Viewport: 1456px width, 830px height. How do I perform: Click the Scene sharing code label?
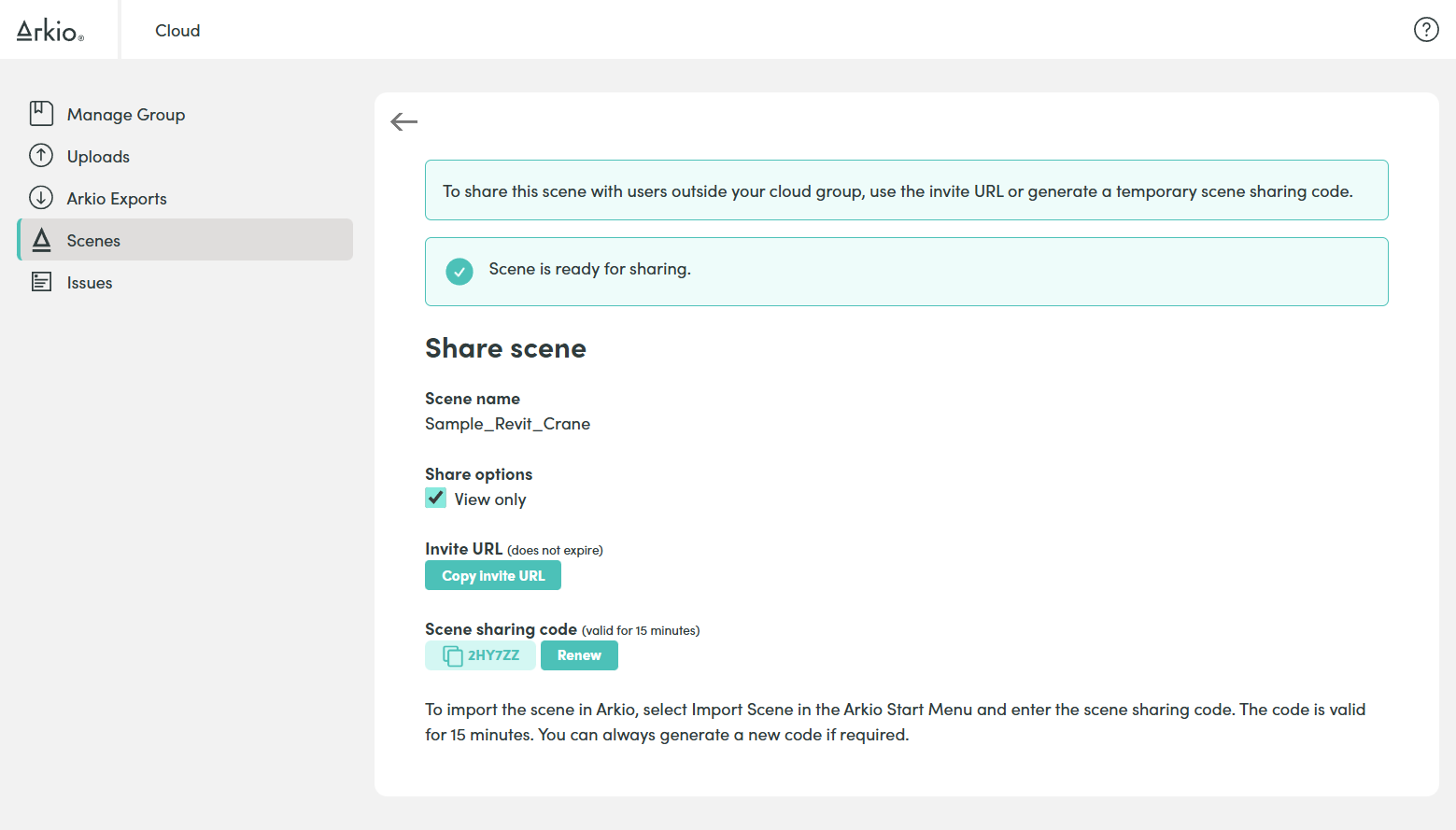pos(501,629)
